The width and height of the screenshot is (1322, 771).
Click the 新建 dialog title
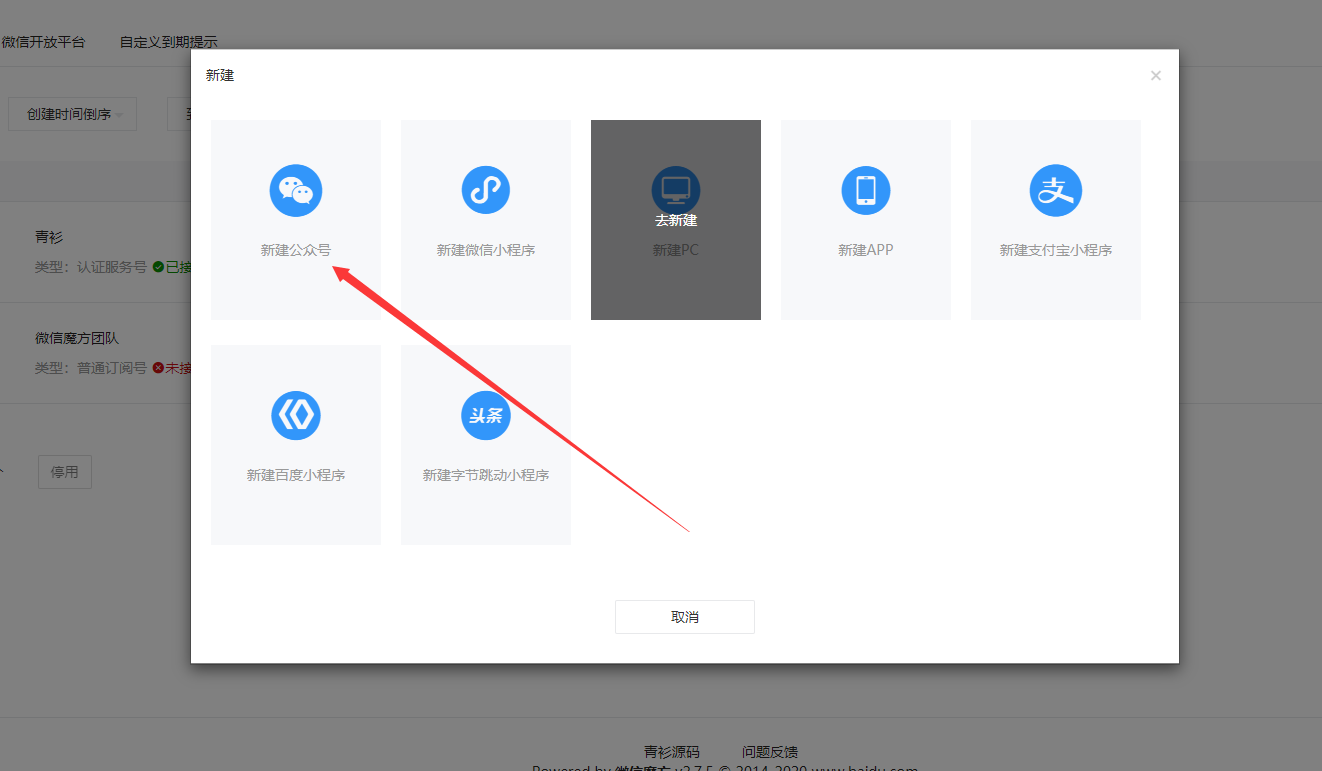[x=220, y=75]
